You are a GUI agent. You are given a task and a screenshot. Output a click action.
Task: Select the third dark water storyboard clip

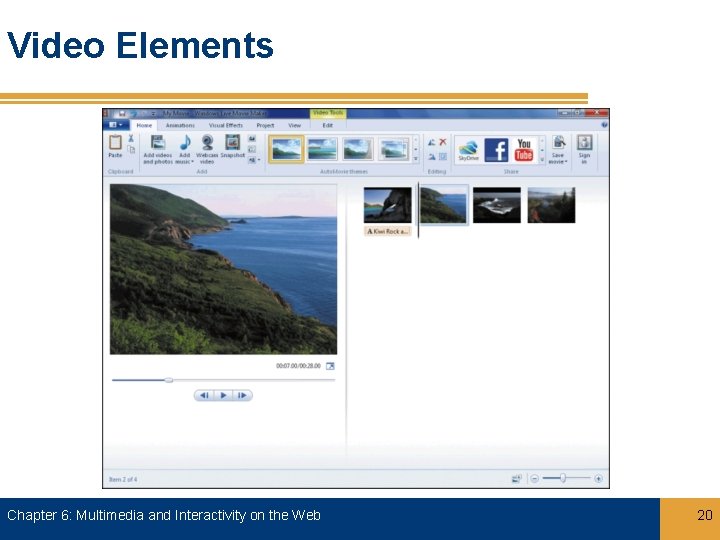click(x=497, y=205)
